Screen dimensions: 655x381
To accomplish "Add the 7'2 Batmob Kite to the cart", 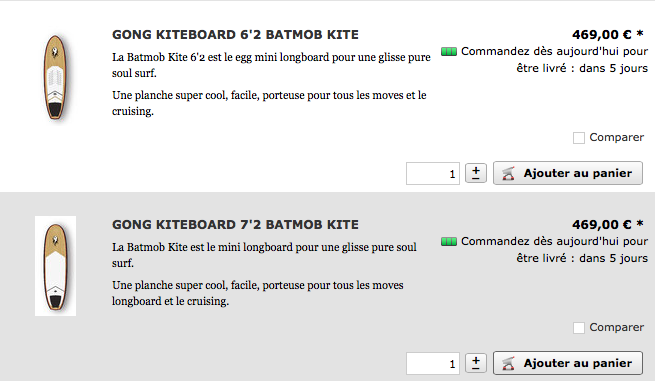I will [x=568, y=363].
